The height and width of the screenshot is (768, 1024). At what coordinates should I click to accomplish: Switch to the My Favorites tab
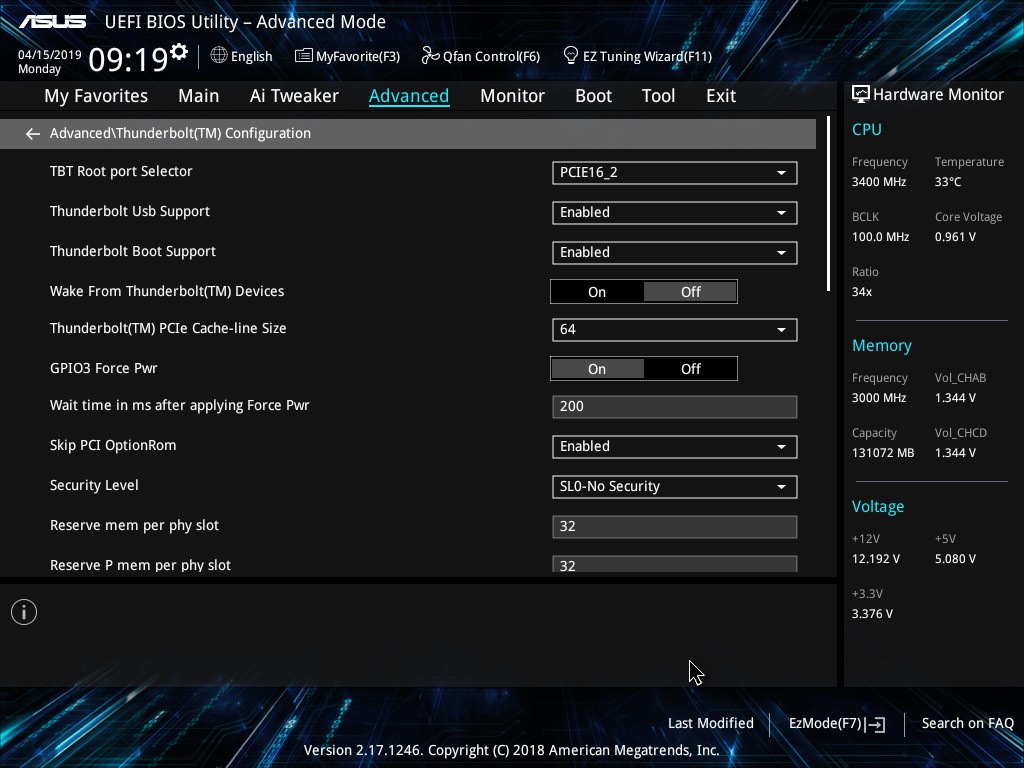96,96
